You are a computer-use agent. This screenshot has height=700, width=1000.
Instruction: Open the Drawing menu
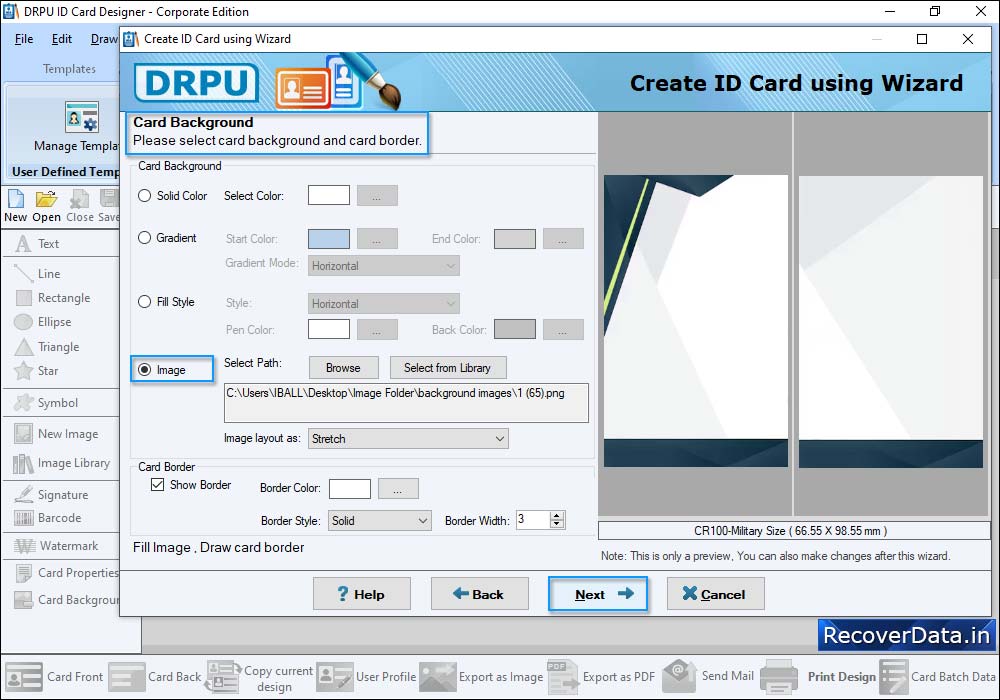(x=104, y=39)
